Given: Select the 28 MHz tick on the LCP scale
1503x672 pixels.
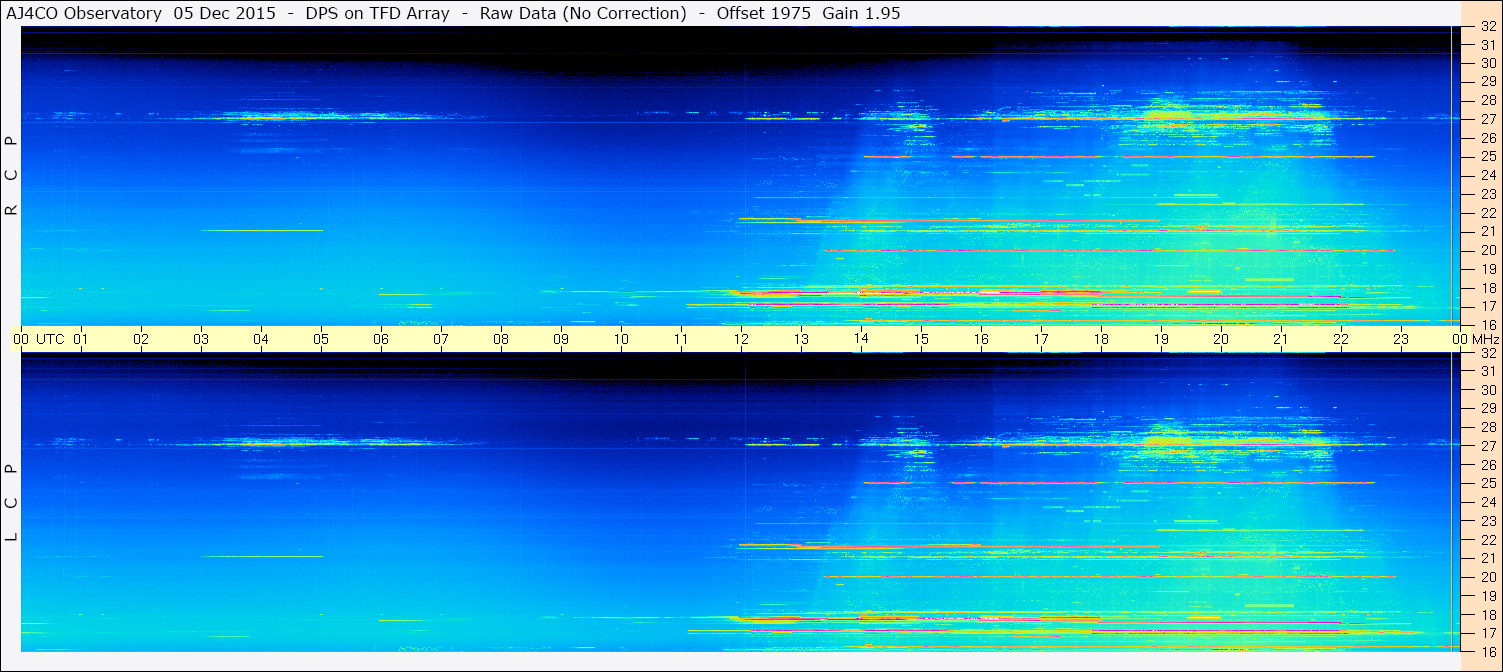Looking at the screenshot, I should (x=1487, y=427).
